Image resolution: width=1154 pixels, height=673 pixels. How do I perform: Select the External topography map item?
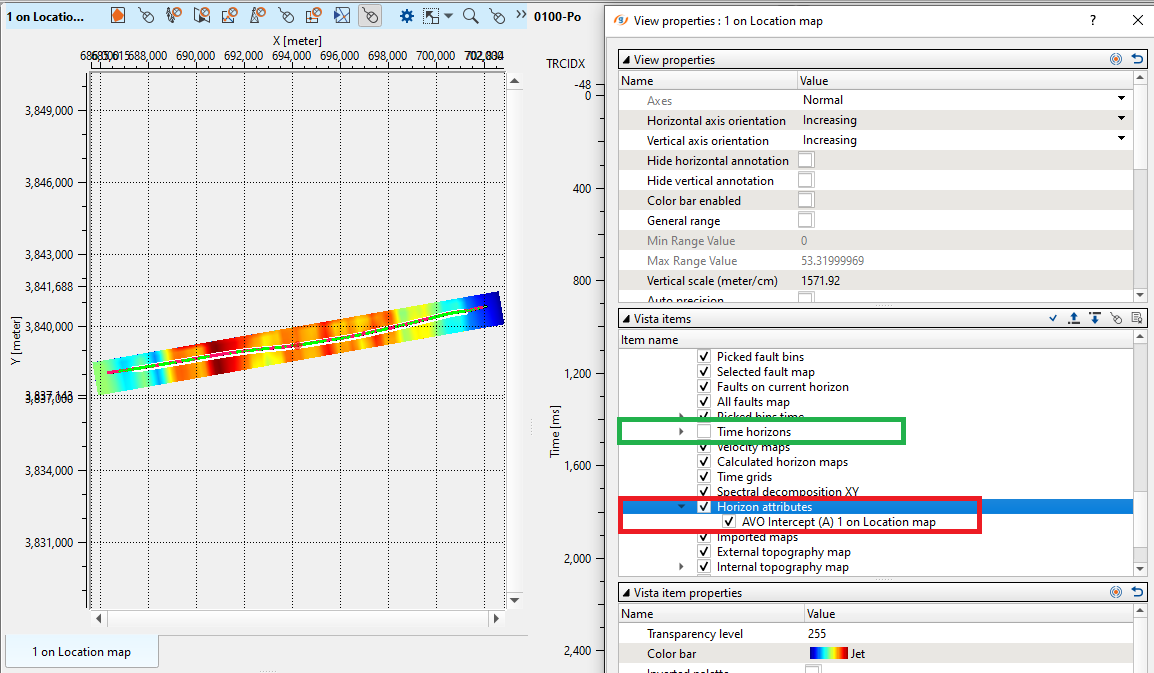[x=783, y=551]
